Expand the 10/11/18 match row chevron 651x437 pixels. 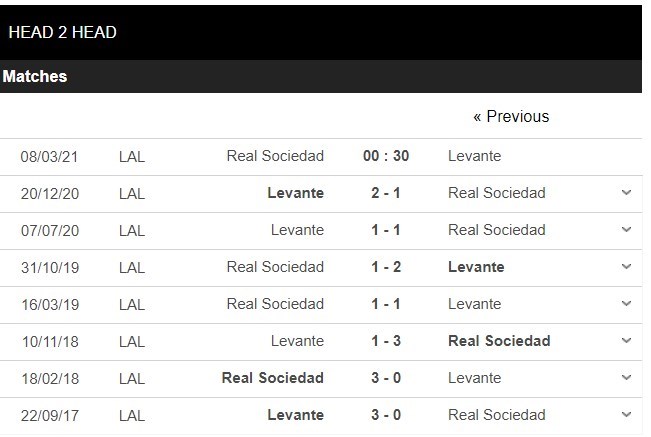pos(626,341)
